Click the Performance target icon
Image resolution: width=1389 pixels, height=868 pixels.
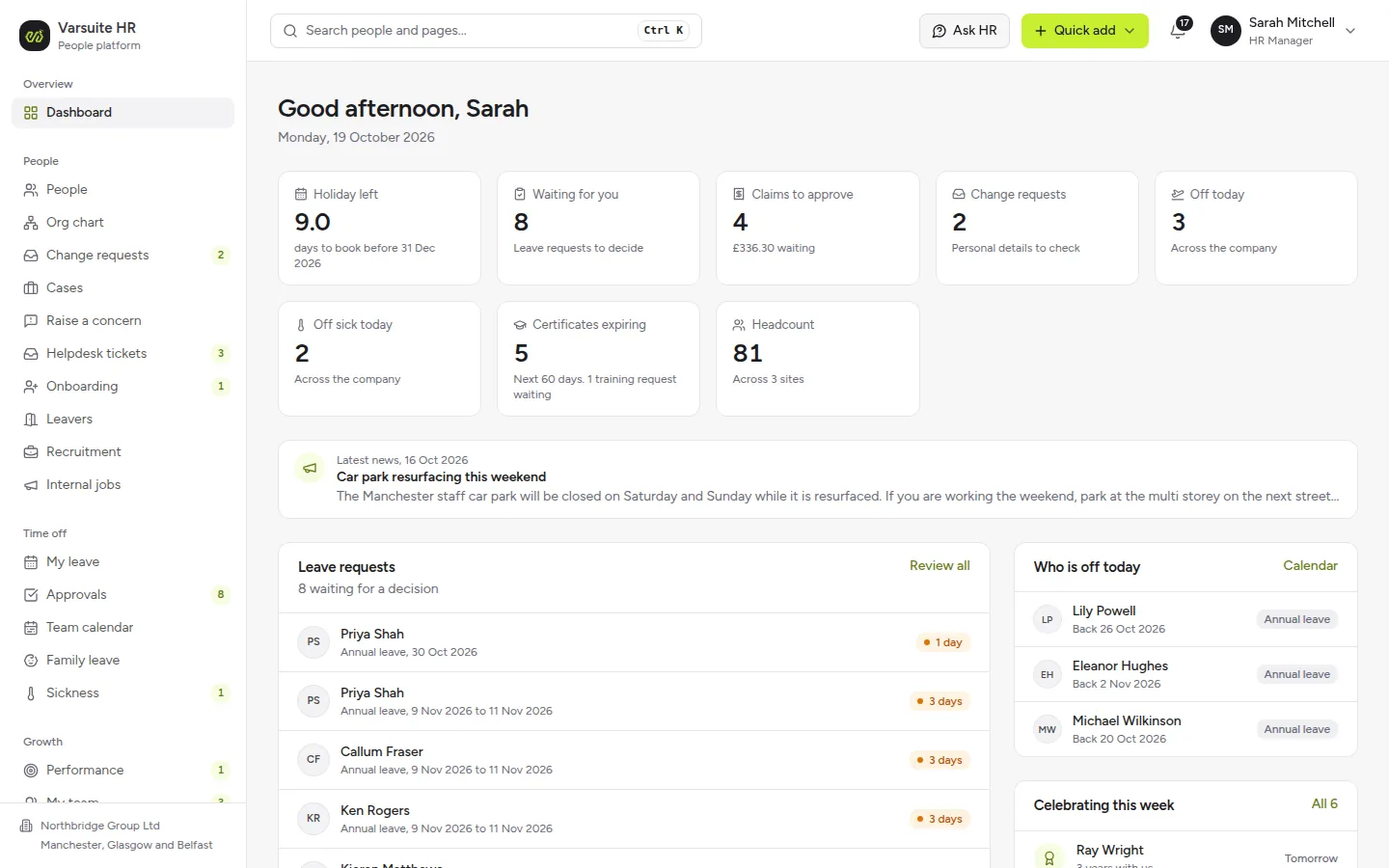pyautogui.click(x=31, y=771)
